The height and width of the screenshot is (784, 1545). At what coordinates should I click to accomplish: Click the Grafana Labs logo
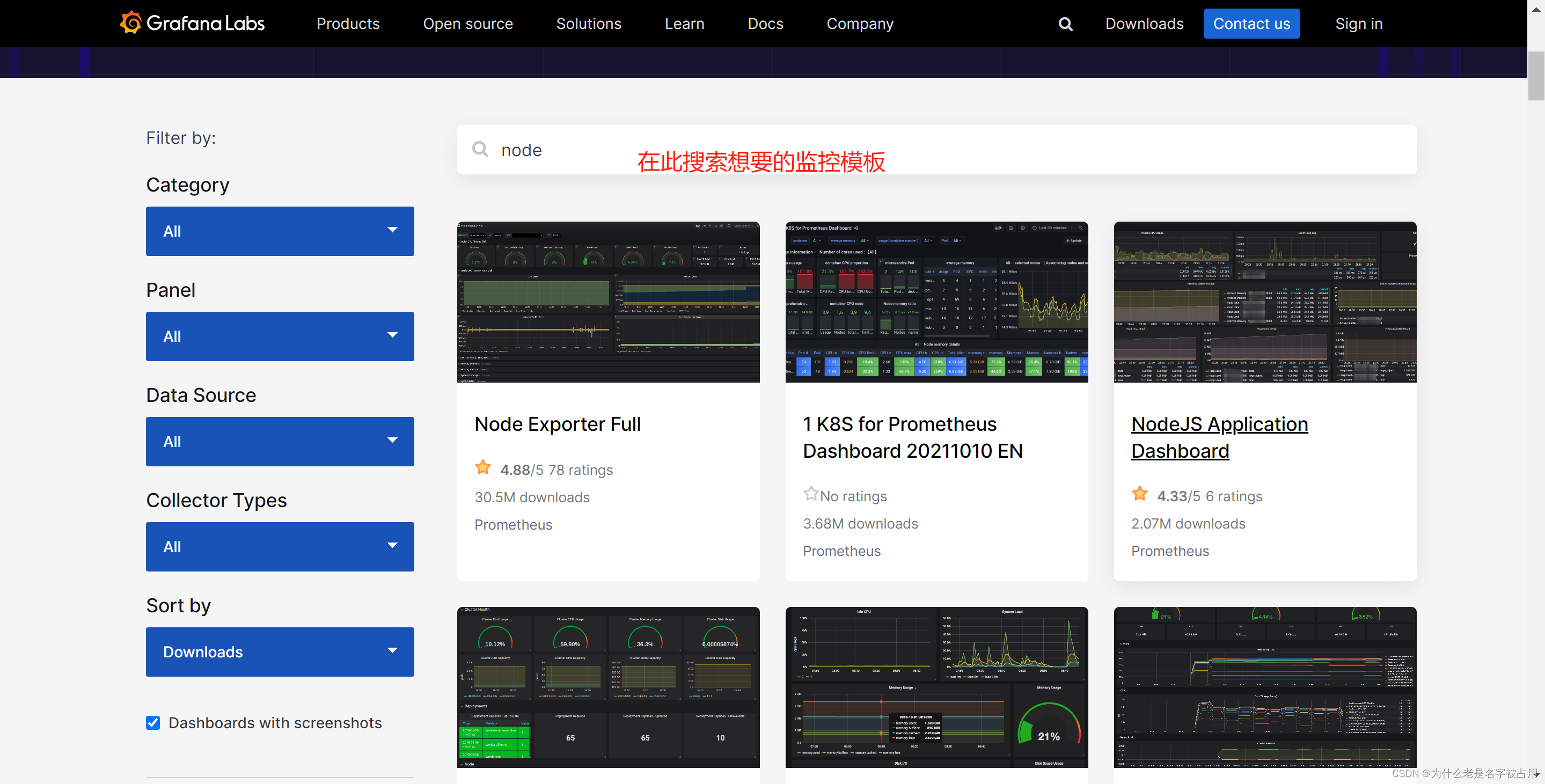(x=192, y=24)
